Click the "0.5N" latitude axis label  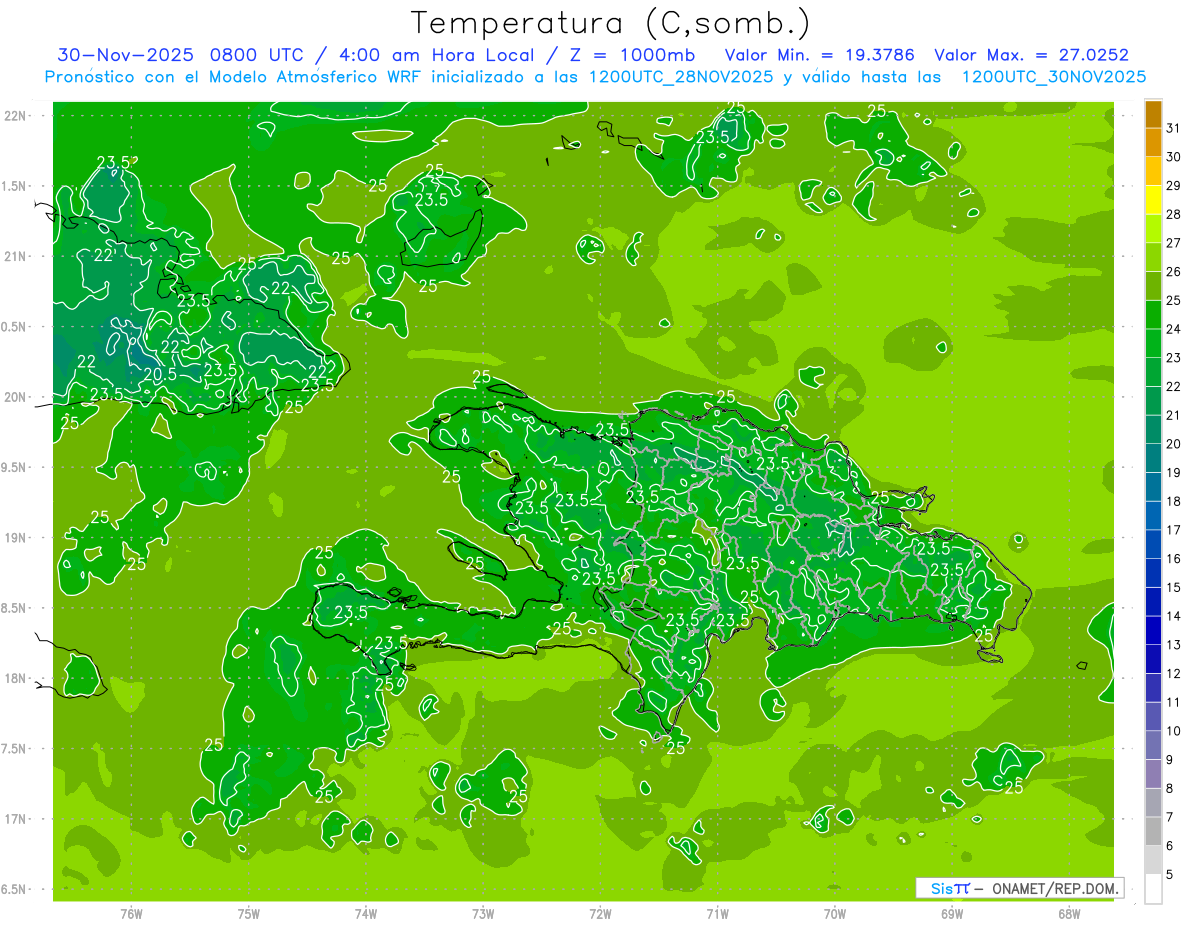(14, 327)
